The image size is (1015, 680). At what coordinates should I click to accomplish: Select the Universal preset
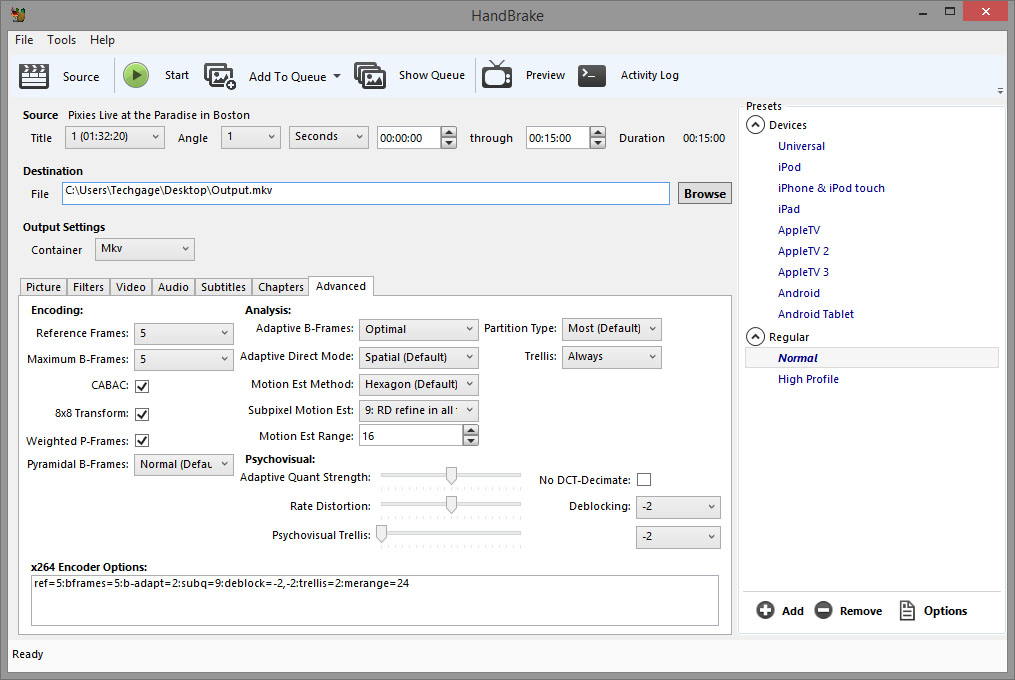[801, 146]
